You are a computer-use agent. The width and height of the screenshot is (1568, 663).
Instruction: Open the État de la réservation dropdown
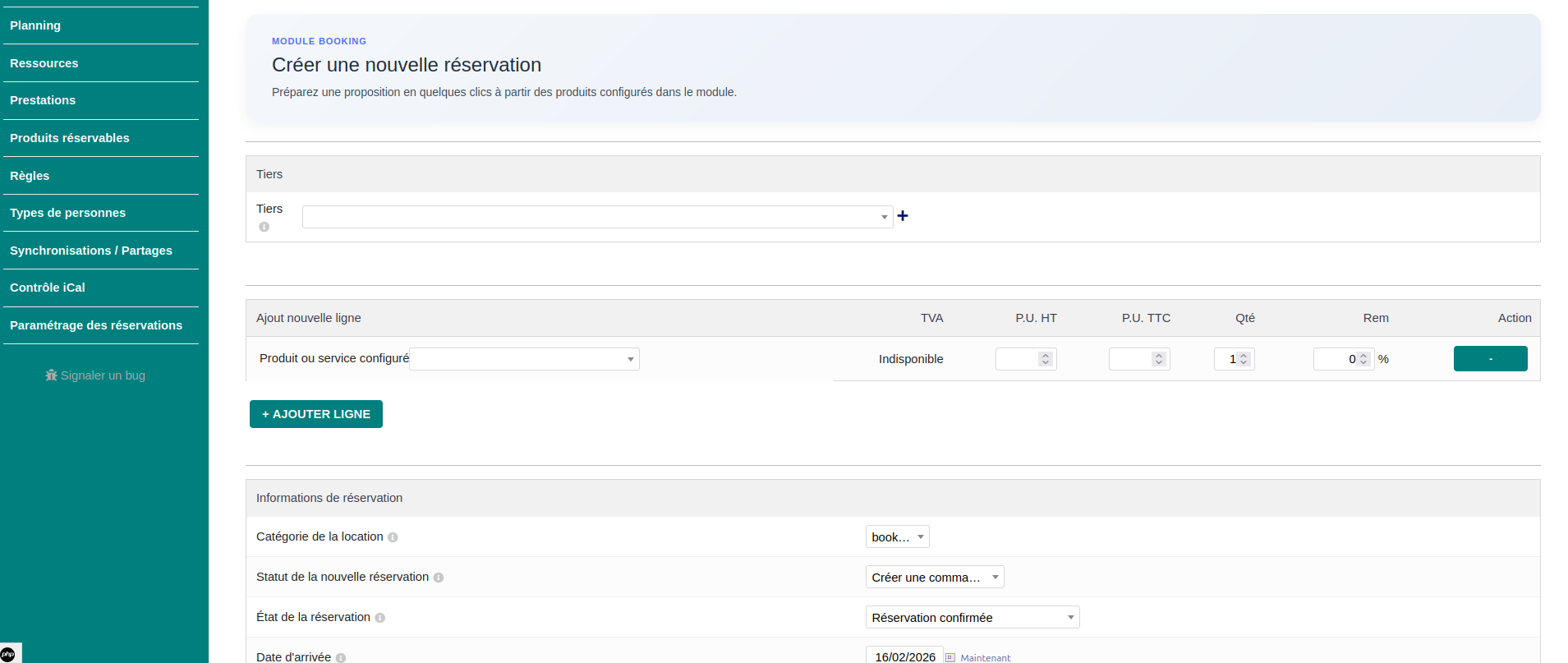[972, 618]
